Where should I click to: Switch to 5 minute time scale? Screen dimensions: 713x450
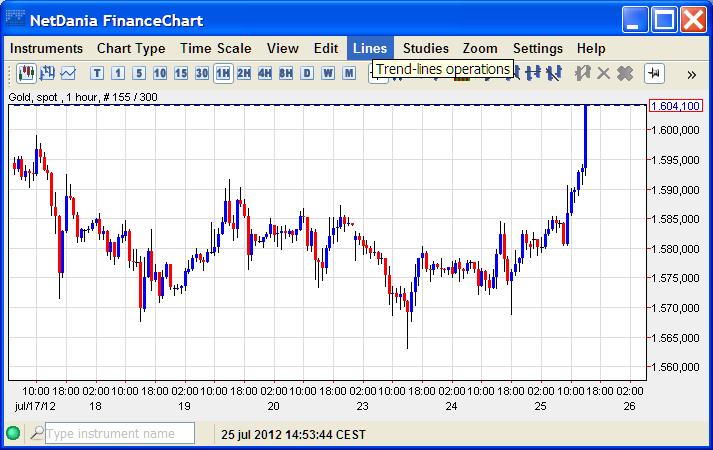point(139,73)
